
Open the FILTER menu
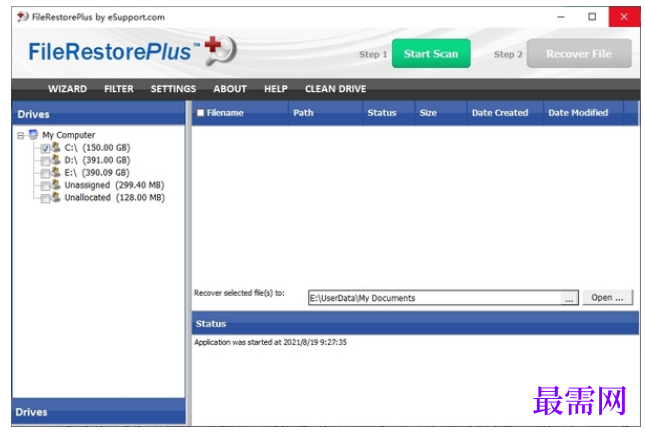tap(119, 89)
